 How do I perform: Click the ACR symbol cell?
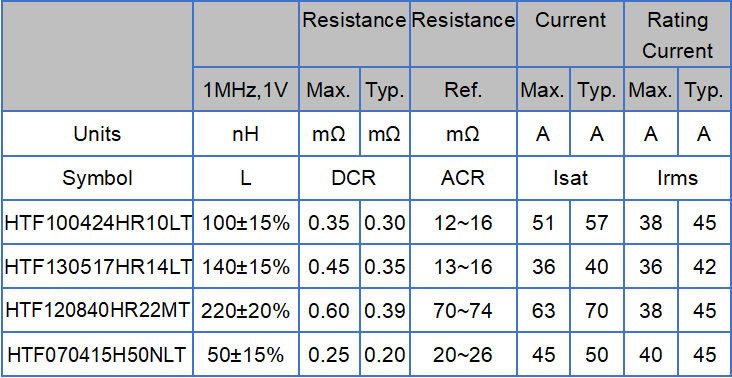pyautogui.click(x=463, y=178)
